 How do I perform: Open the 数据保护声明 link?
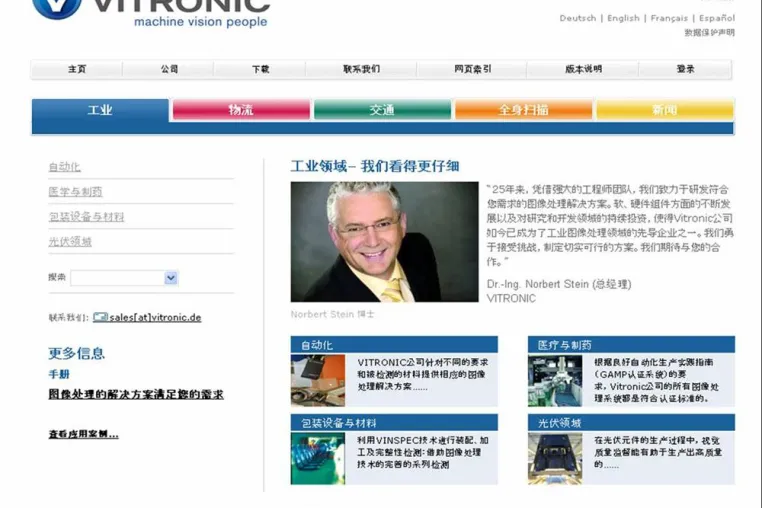point(710,33)
